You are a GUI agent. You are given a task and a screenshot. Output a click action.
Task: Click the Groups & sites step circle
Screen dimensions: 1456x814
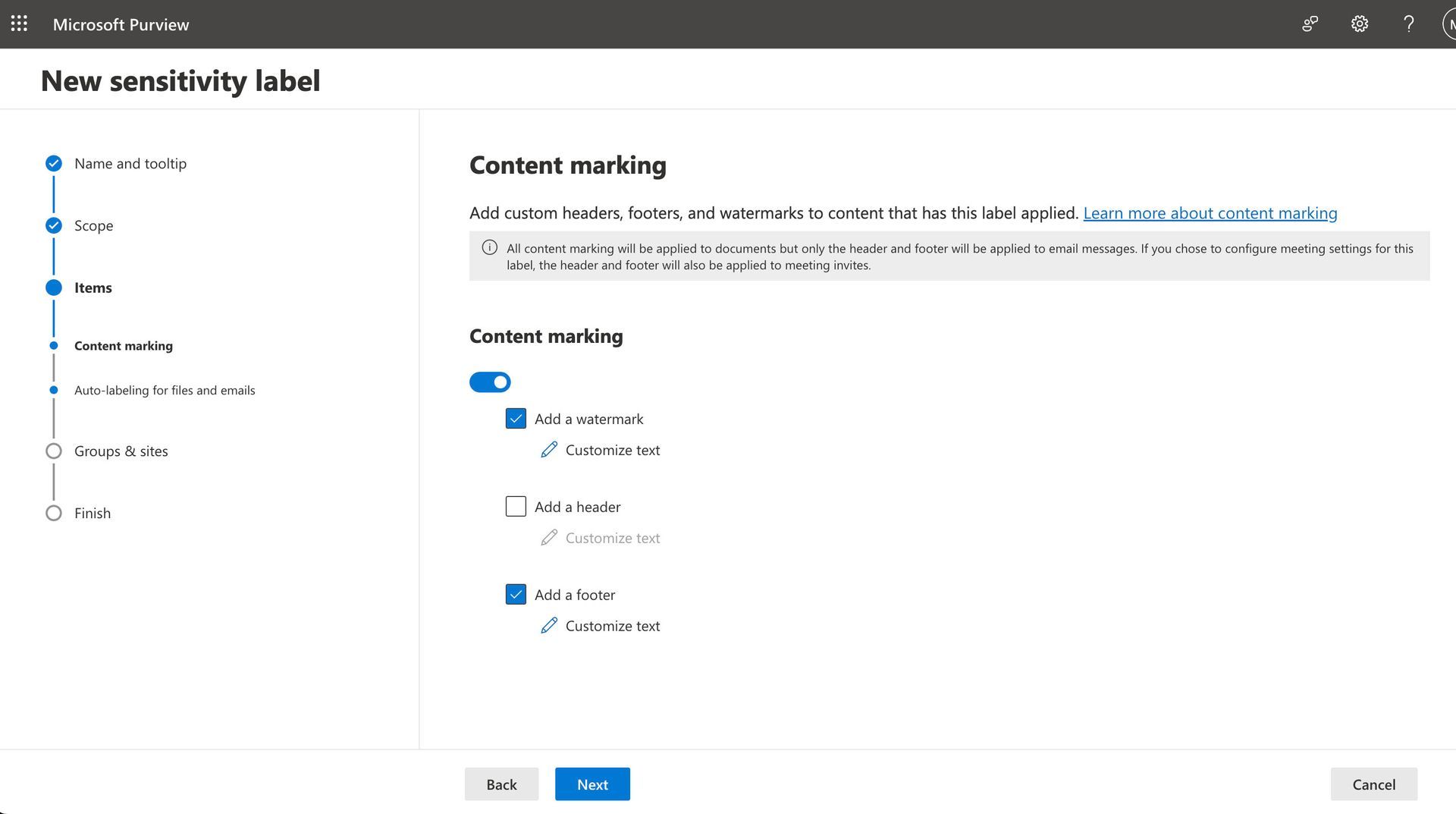coord(53,451)
